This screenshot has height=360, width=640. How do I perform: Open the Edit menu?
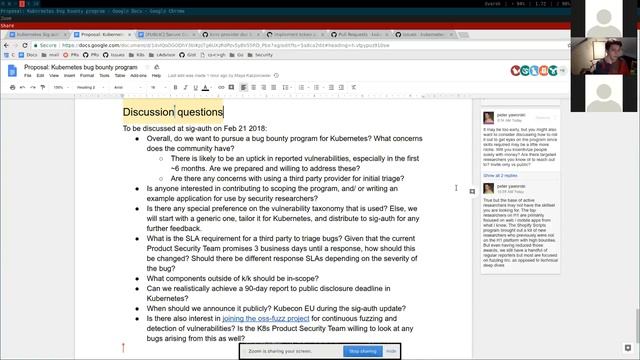tap(40, 76)
